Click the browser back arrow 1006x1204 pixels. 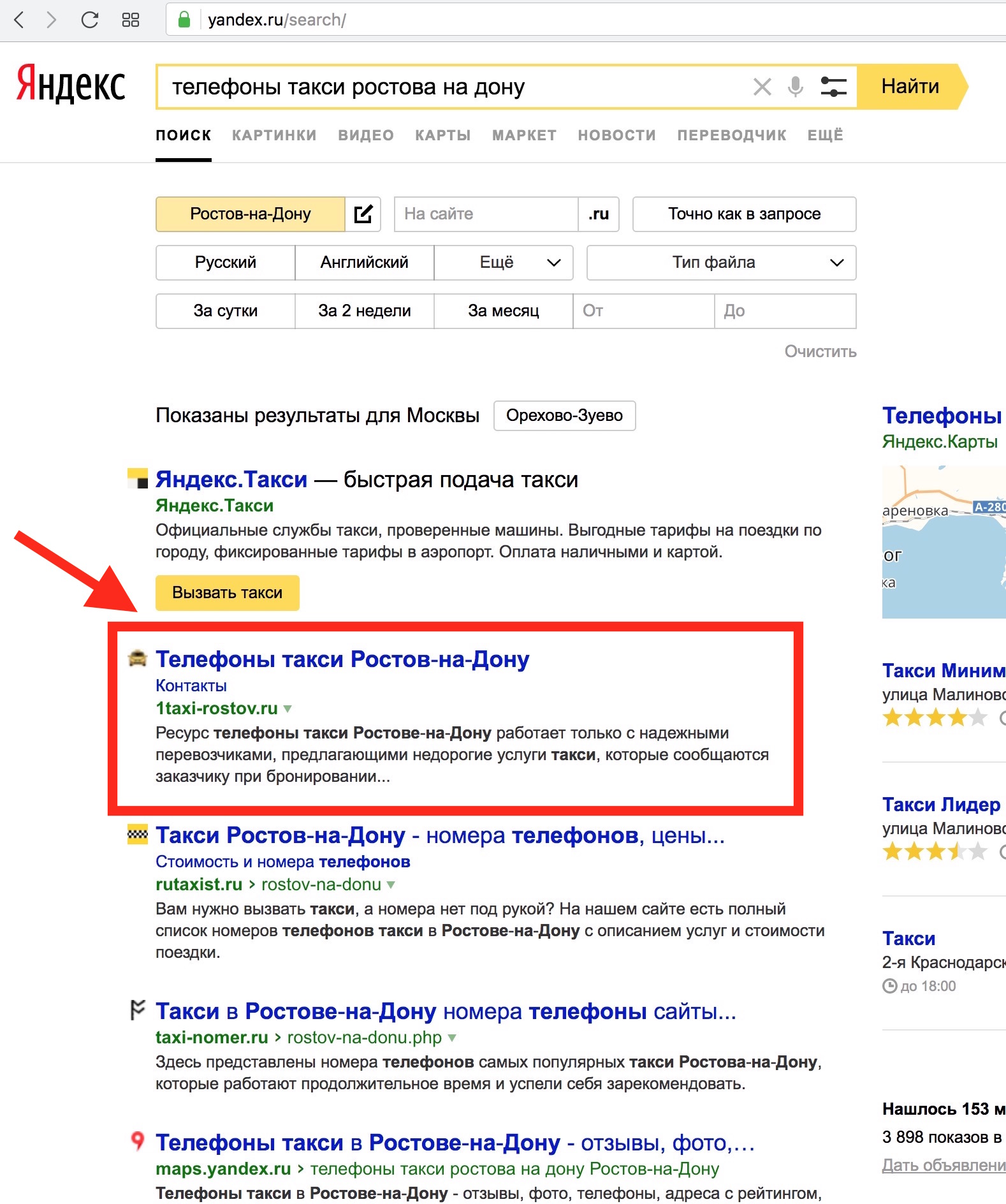pyautogui.click(x=19, y=20)
